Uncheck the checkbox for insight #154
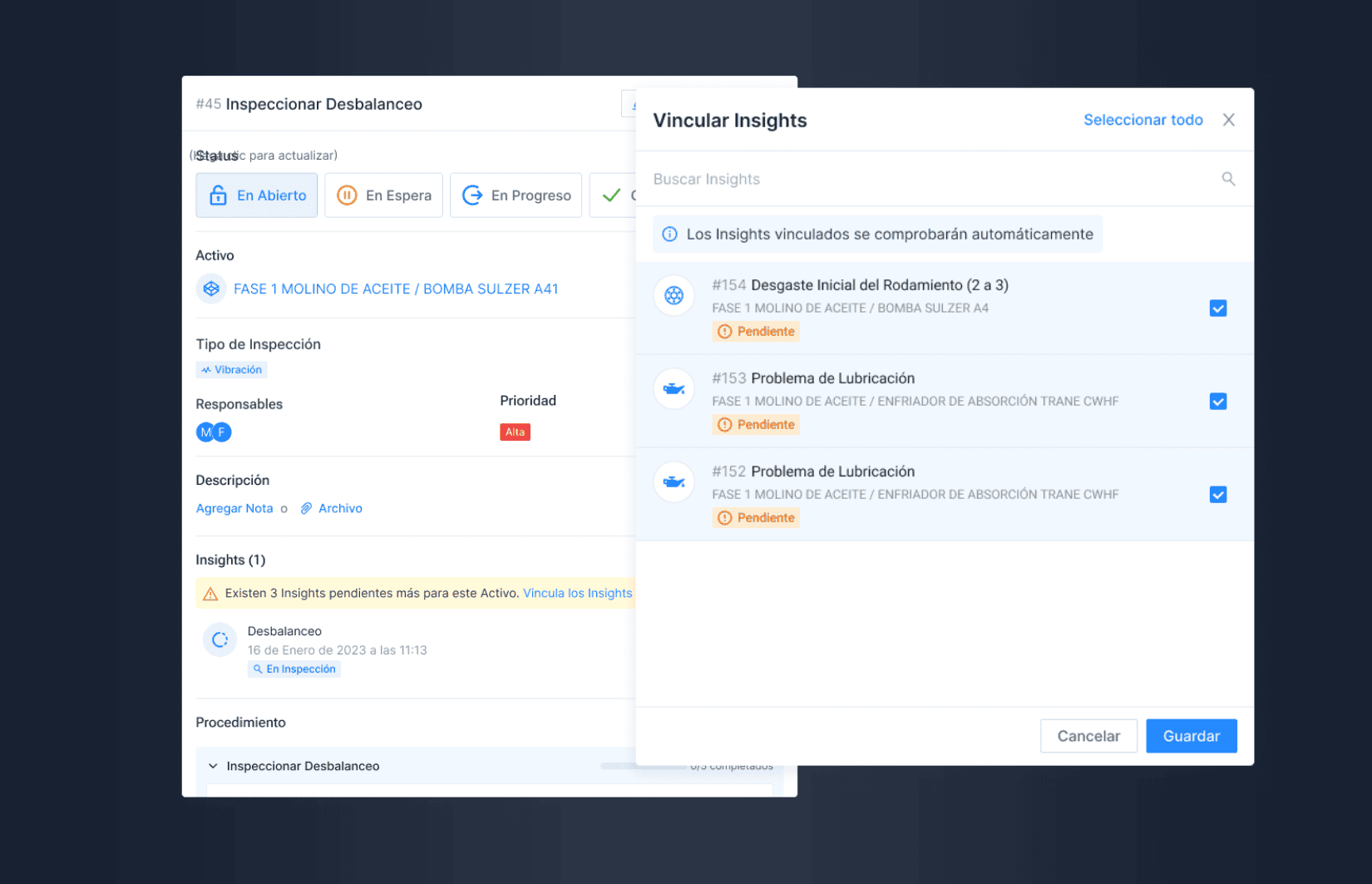The height and width of the screenshot is (884, 1372). 1217,309
